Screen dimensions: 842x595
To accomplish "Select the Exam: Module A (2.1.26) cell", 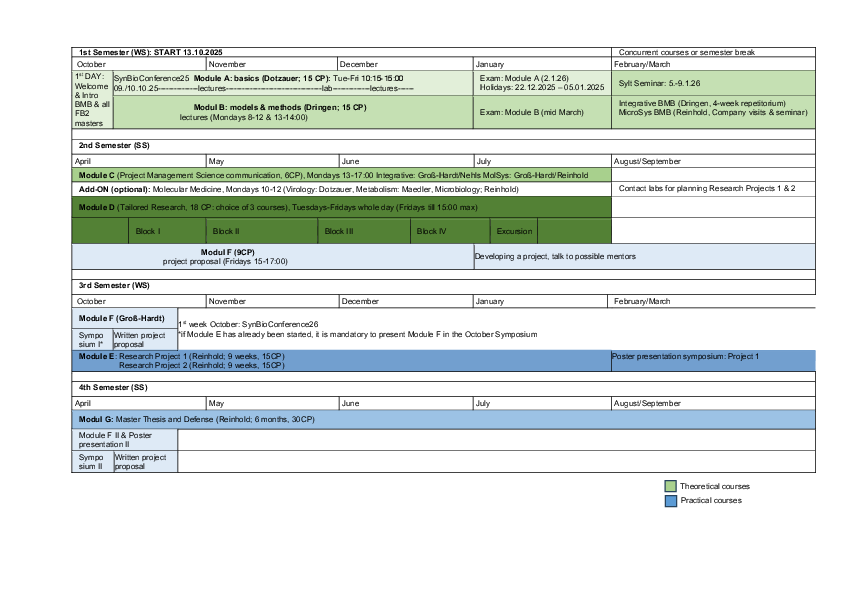I will pos(540,81).
